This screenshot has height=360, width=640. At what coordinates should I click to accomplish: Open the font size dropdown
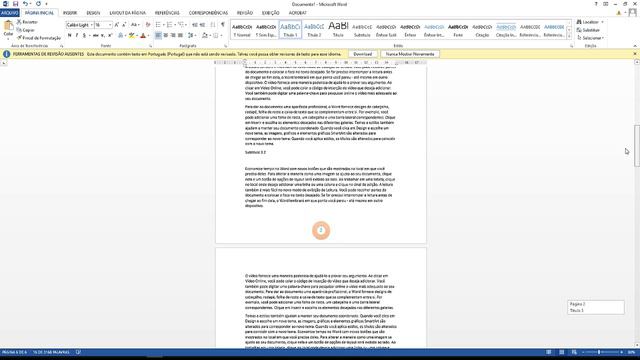110,25
